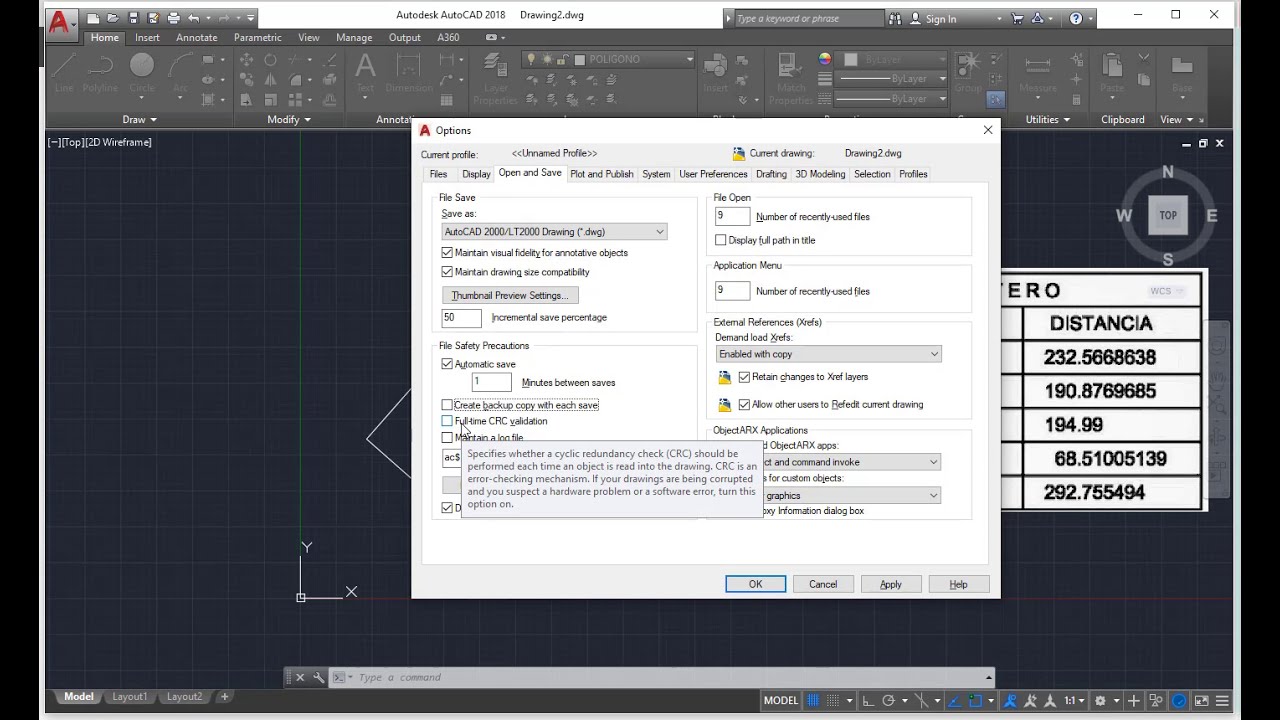
Task: Open the Insert ribbon tab
Action: point(147,38)
